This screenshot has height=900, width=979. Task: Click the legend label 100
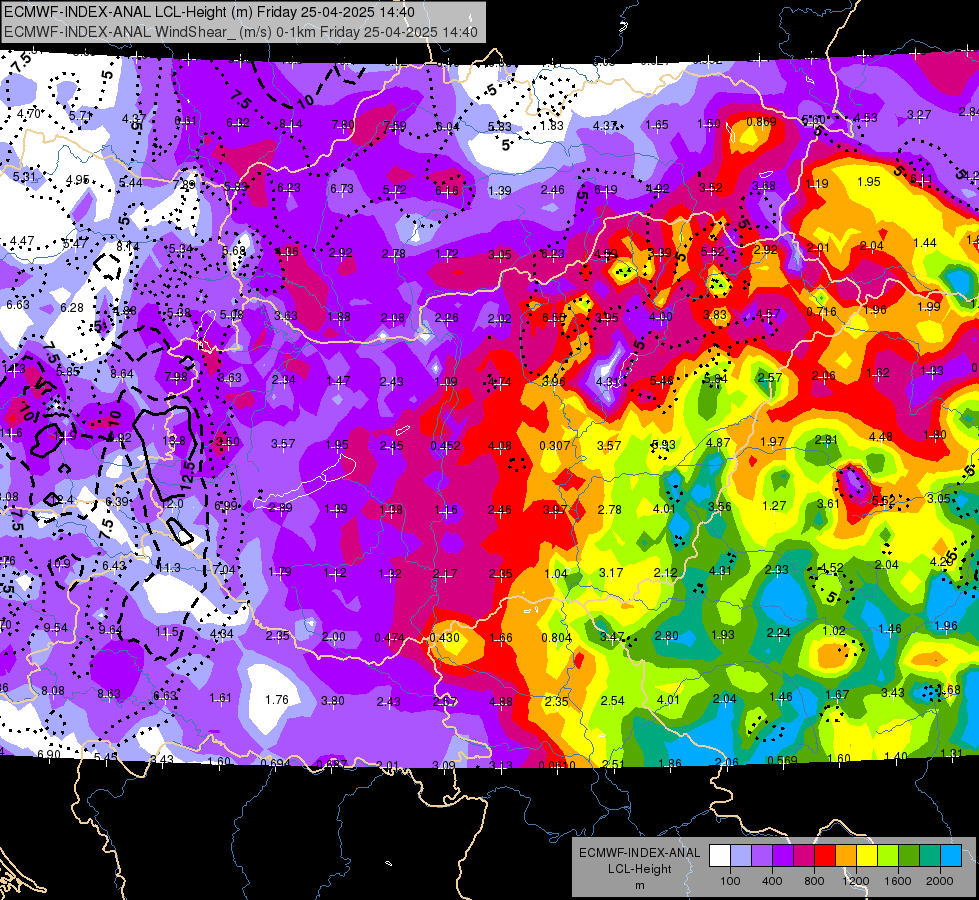point(730,881)
